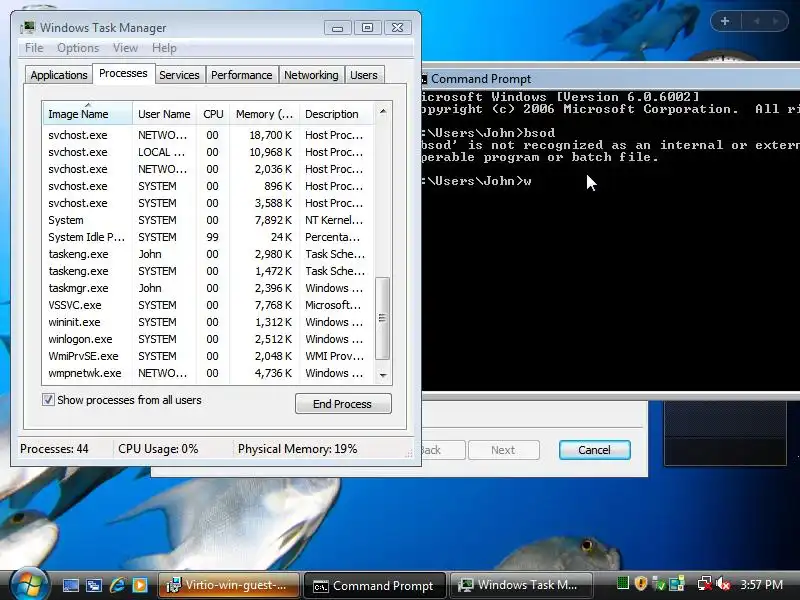Click the process list scroll-down arrow

tap(383, 376)
